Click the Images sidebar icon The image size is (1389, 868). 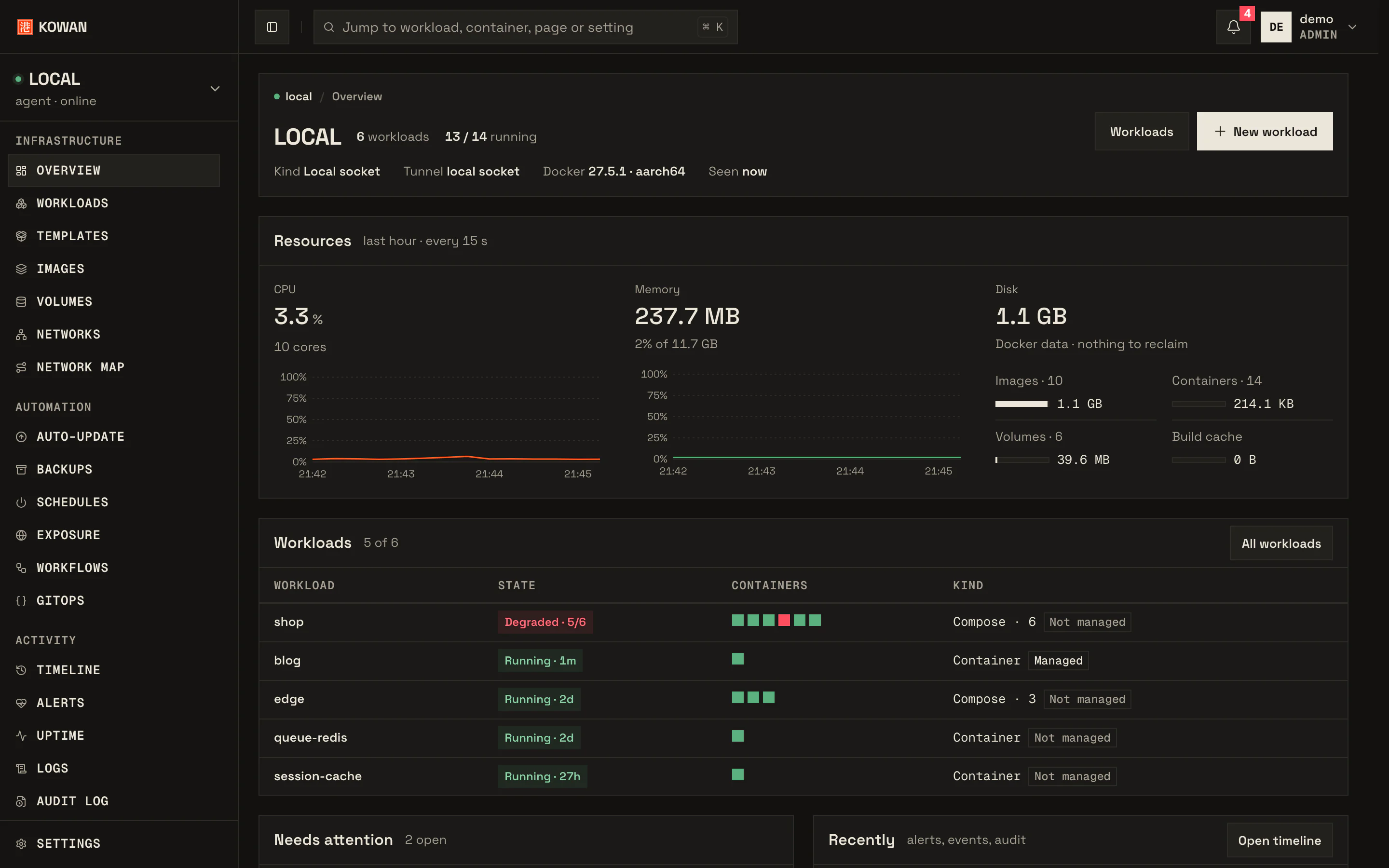21,269
